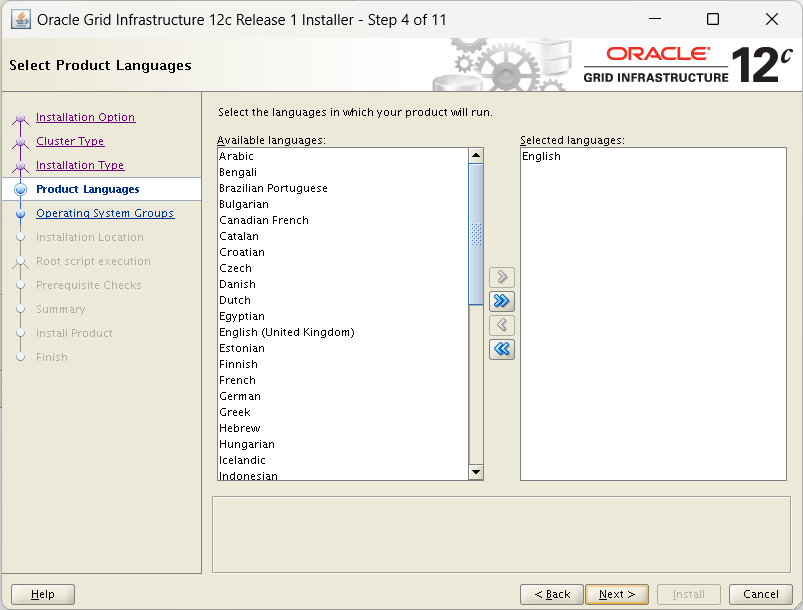Click the empty message text area
The height and width of the screenshot is (610, 803).
click(501, 534)
